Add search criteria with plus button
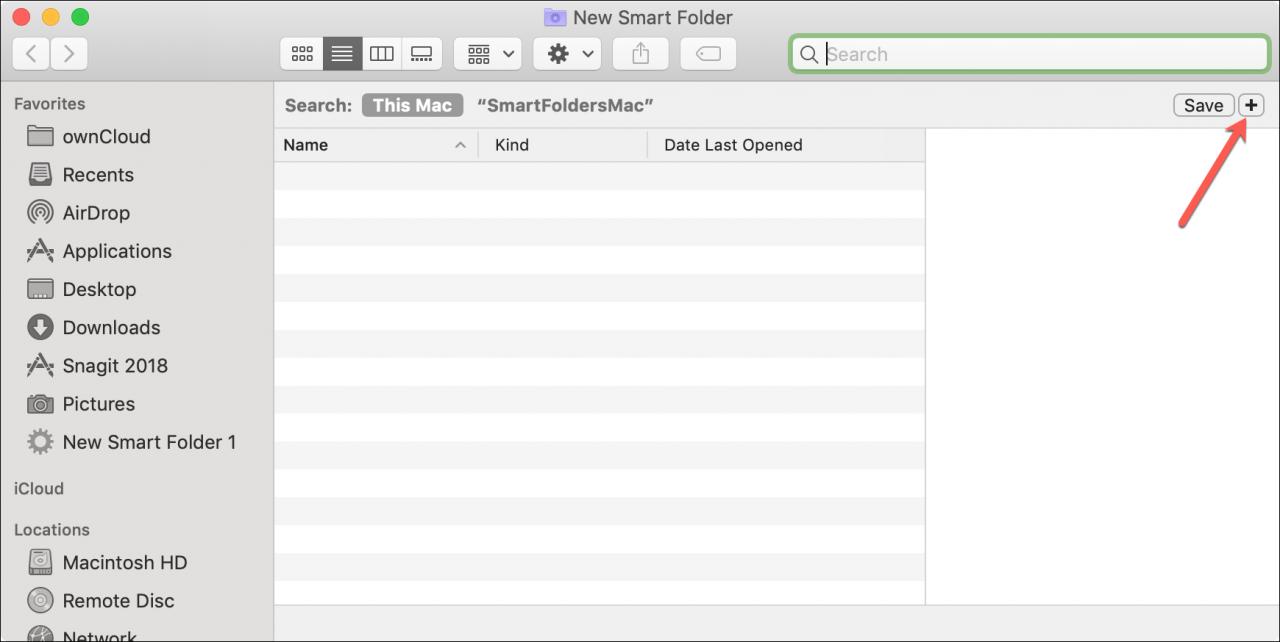Screen dimensions: 1280x642 click(1251, 105)
